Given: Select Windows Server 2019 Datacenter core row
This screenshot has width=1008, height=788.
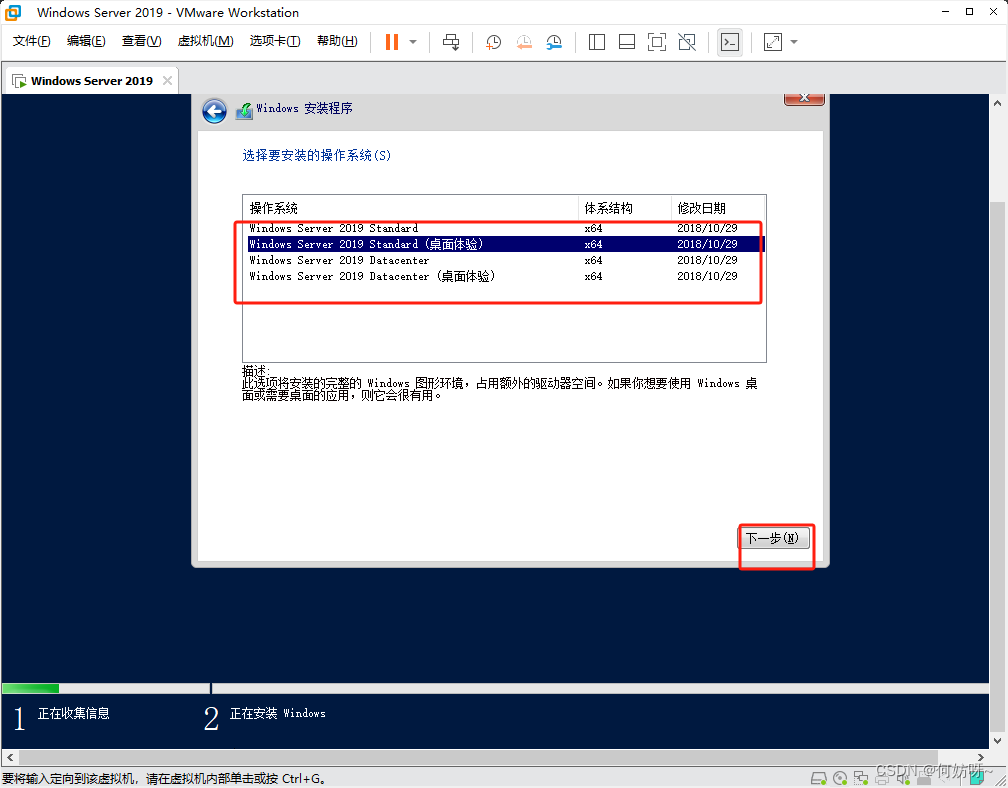Looking at the screenshot, I should [x=506, y=260].
